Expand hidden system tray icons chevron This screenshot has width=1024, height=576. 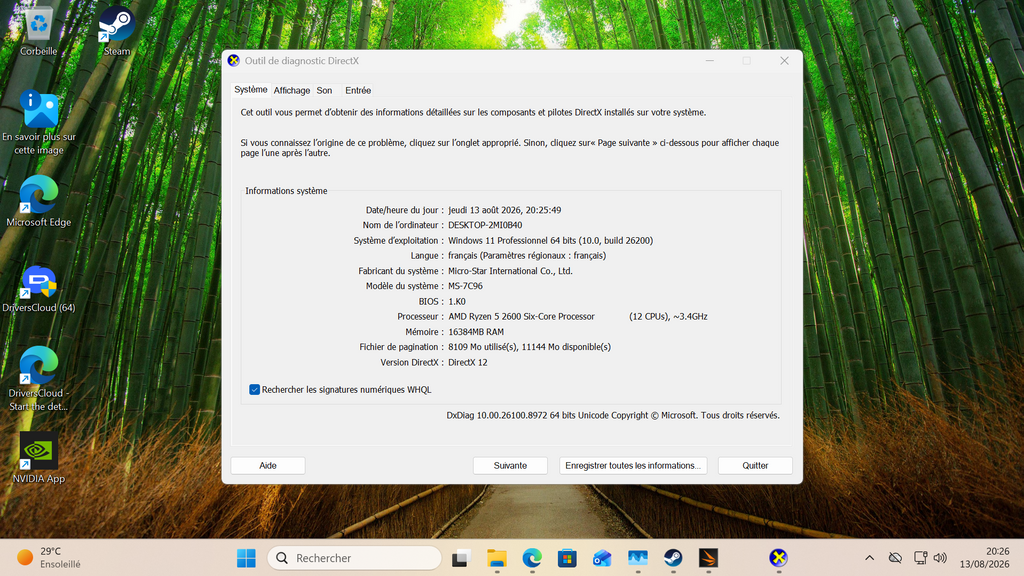pyautogui.click(x=869, y=558)
